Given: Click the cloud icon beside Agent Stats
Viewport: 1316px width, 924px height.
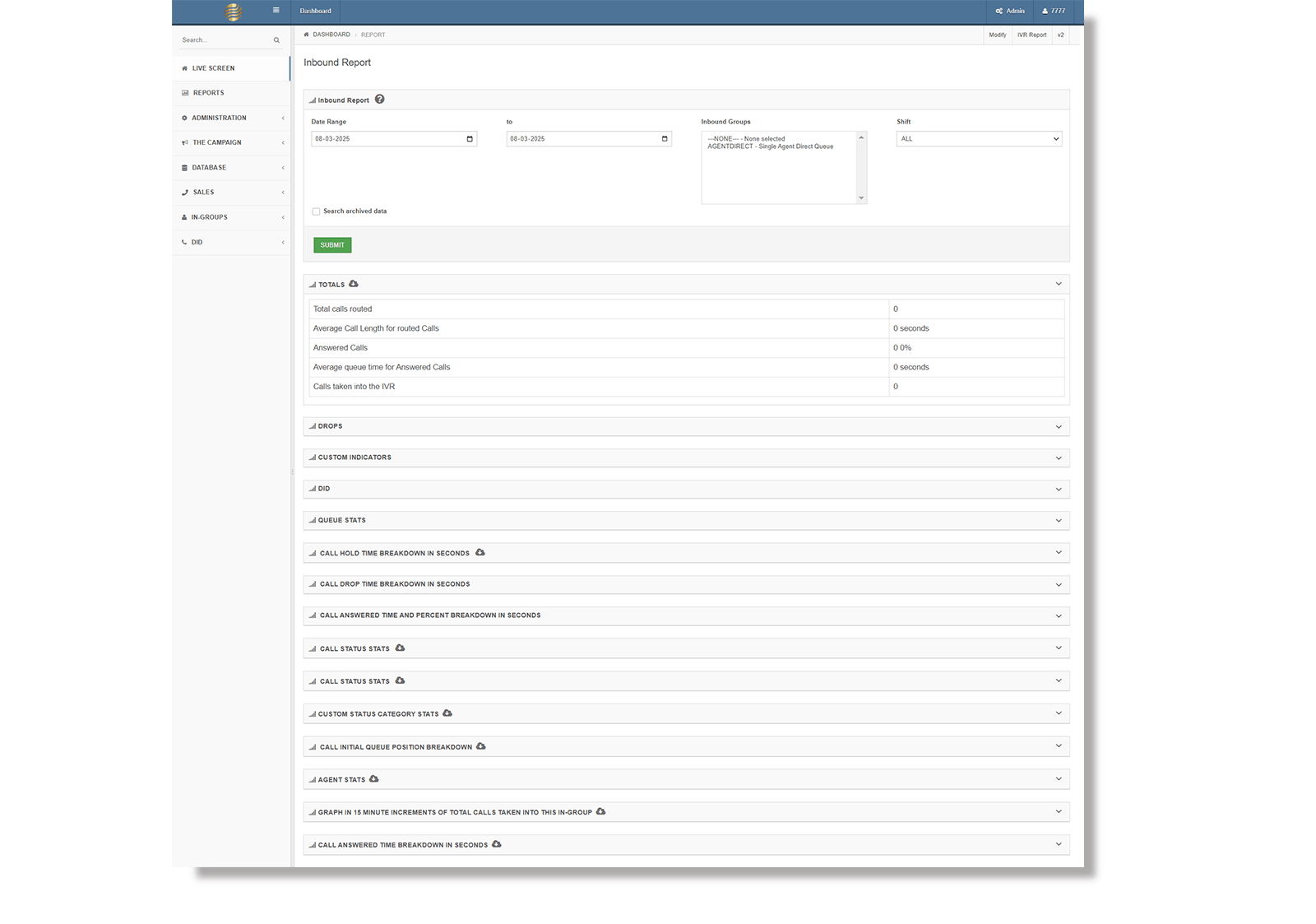Looking at the screenshot, I should tap(374, 779).
